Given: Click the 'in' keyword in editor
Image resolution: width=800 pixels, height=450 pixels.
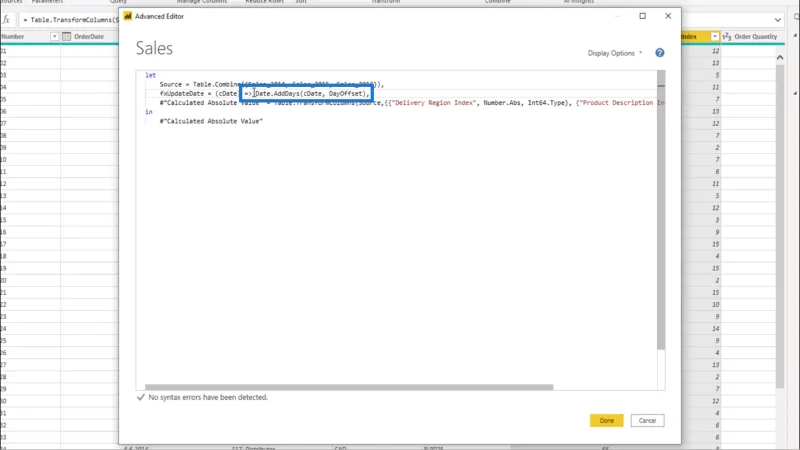Looking at the screenshot, I should 148,112.
